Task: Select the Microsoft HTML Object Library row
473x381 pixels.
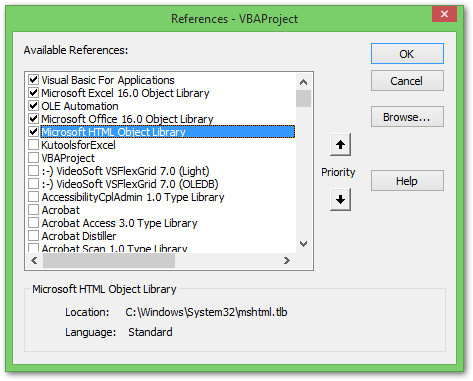Action: coord(168,132)
